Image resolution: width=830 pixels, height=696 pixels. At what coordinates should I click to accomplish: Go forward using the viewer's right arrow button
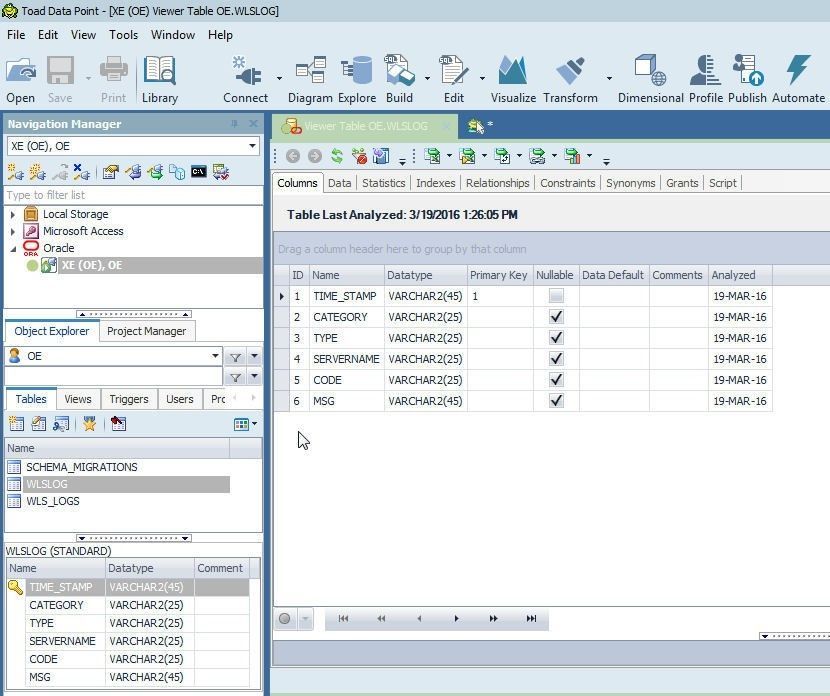[315, 156]
